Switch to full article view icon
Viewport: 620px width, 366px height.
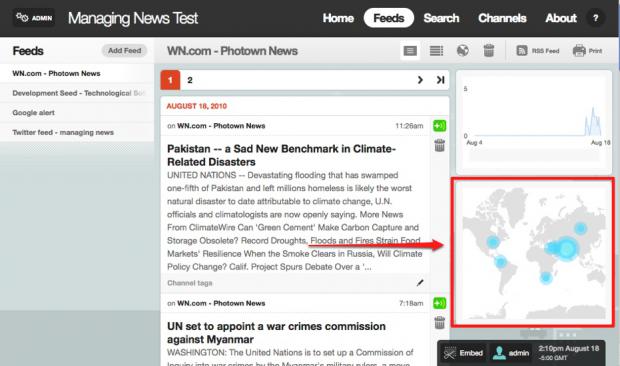tap(410, 51)
